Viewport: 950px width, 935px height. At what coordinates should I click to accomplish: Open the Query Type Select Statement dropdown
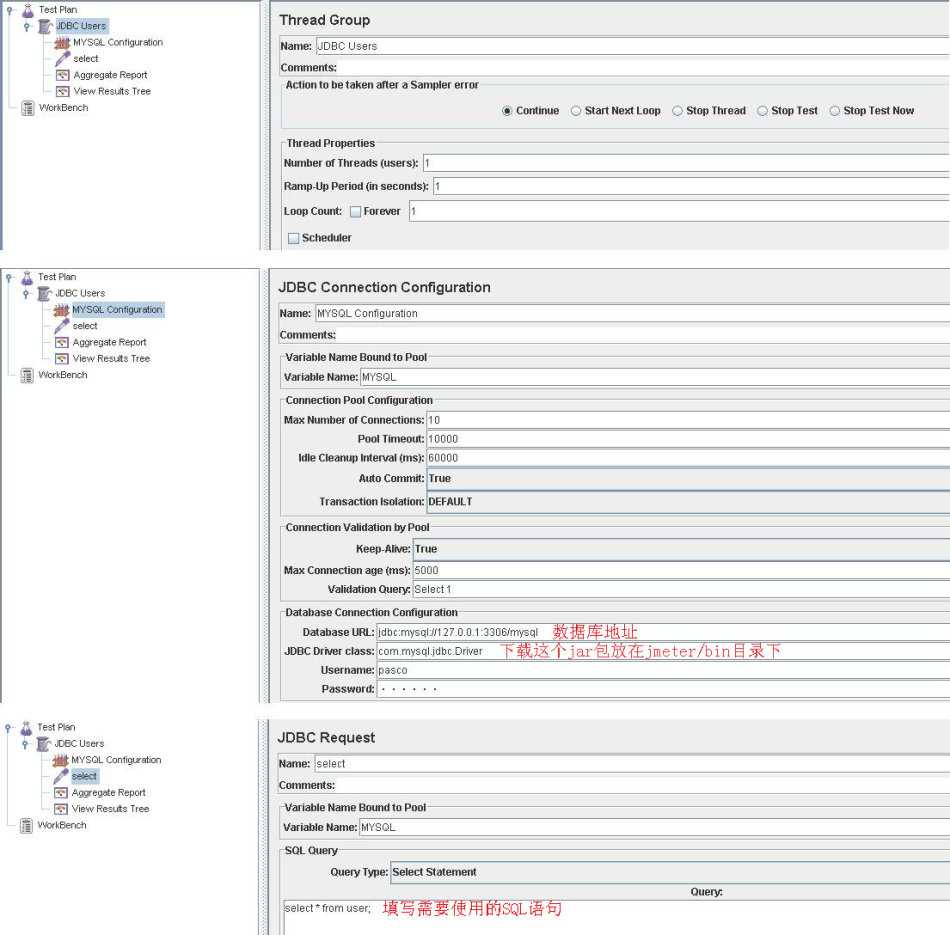tap(670, 872)
